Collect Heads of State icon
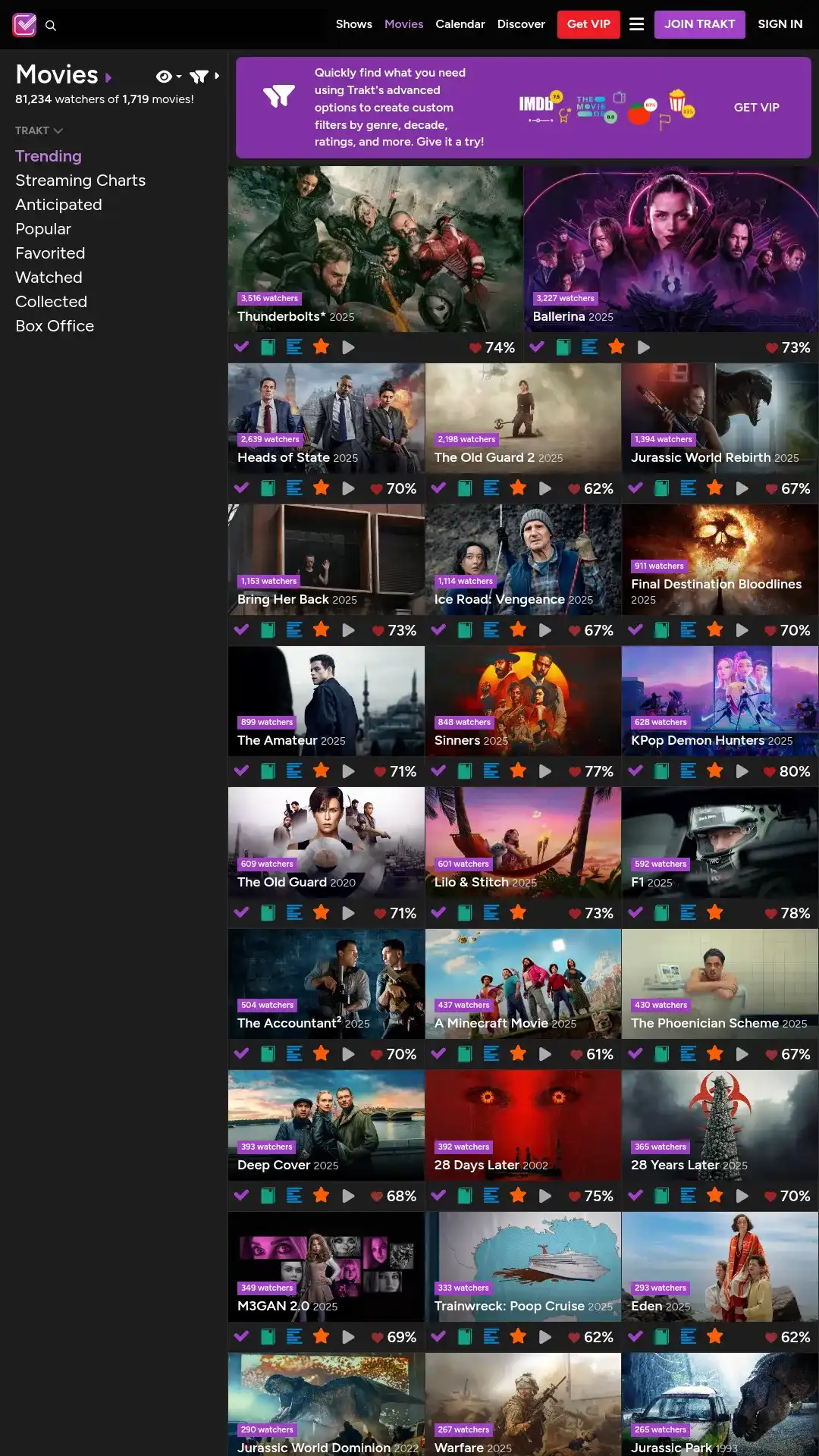 pyautogui.click(x=268, y=488)
